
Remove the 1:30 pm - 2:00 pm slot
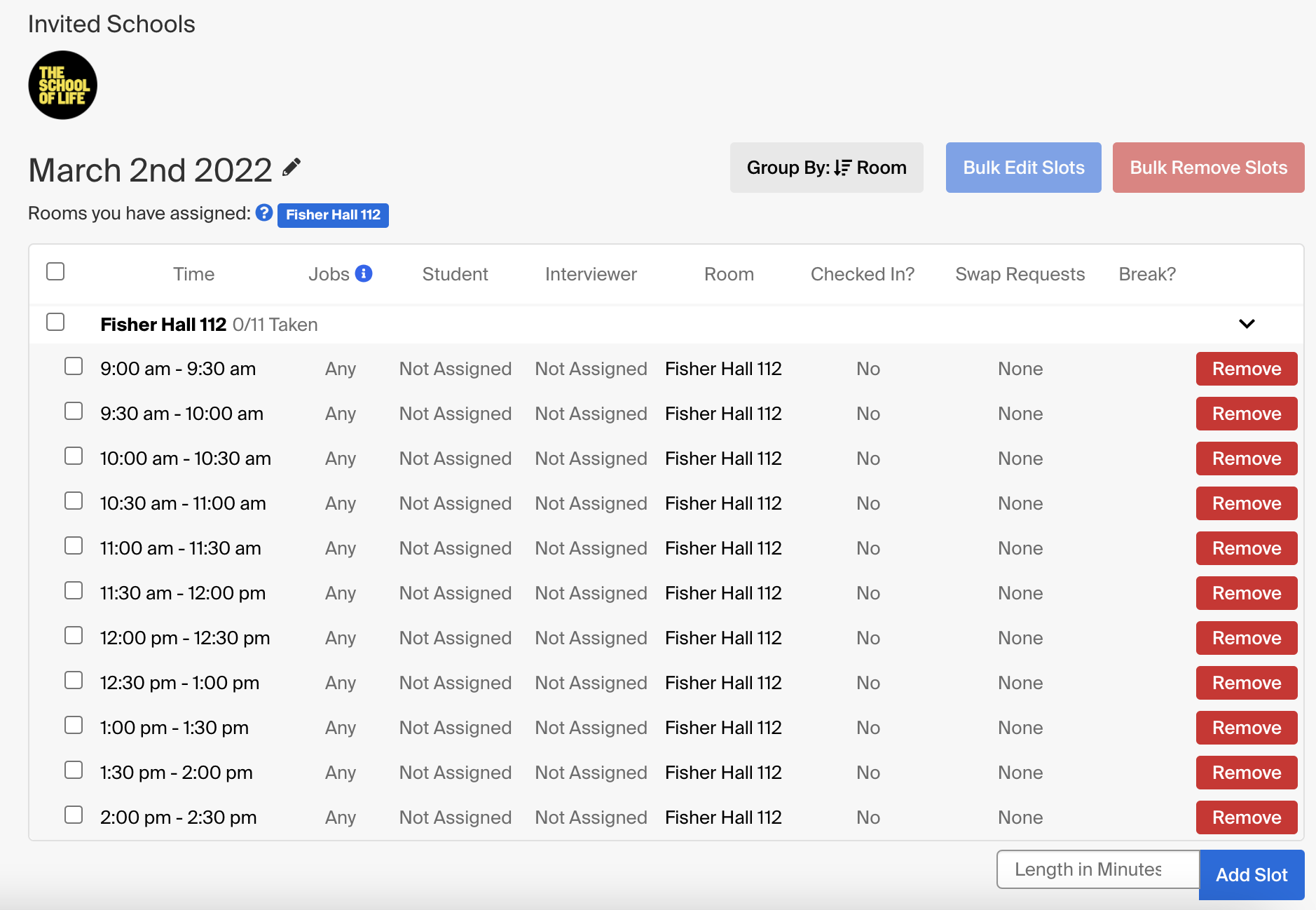tap(1247, 773)
